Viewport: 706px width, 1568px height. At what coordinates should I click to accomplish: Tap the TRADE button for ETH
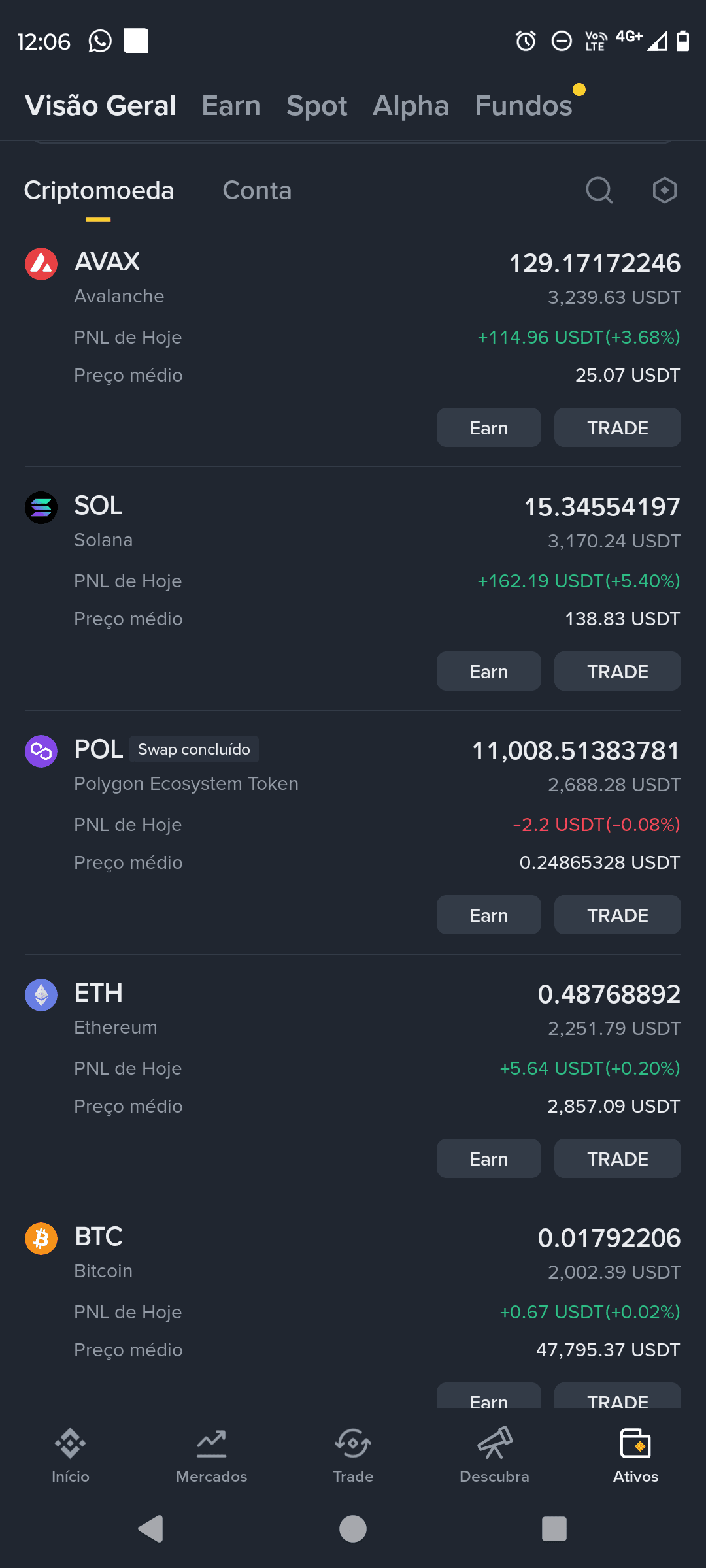618,1158
